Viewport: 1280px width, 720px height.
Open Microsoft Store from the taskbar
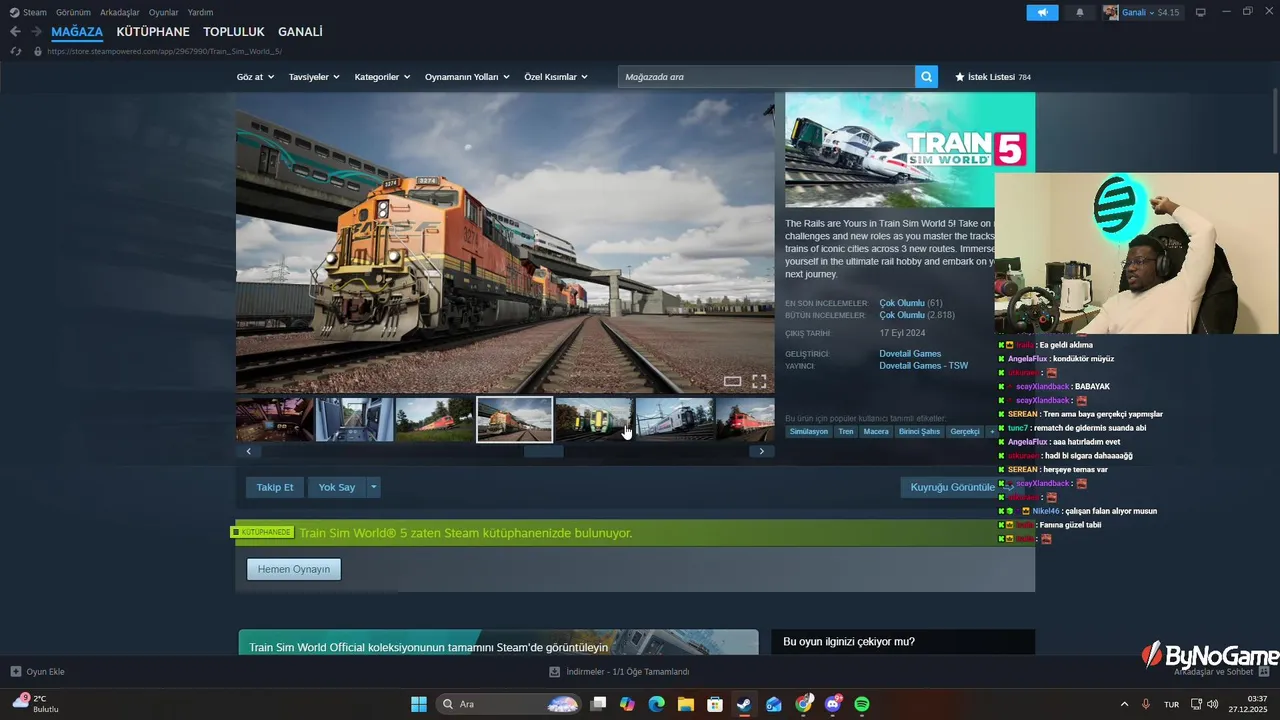(x=715, y=704)
